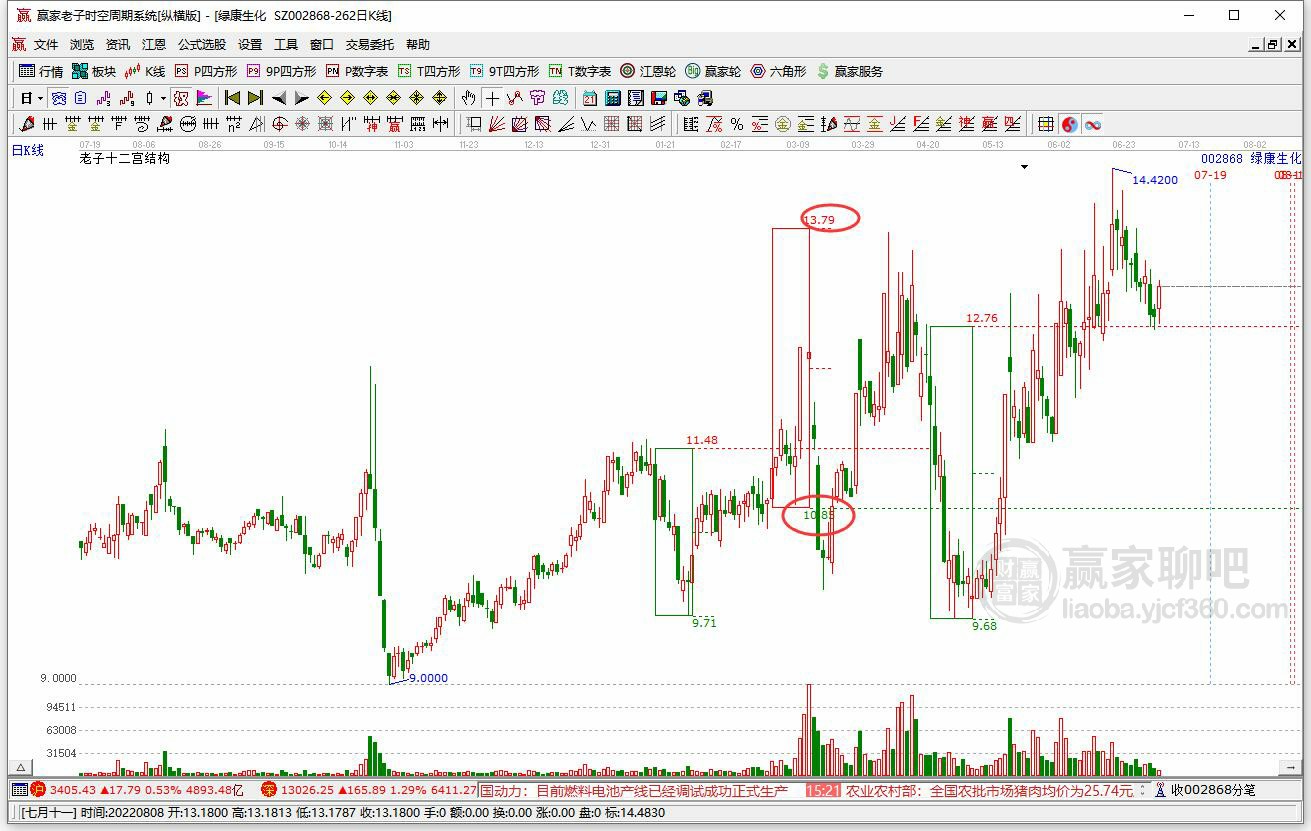
Task: Open the 江恩轮 wheel tool
Action: (648, 71)
